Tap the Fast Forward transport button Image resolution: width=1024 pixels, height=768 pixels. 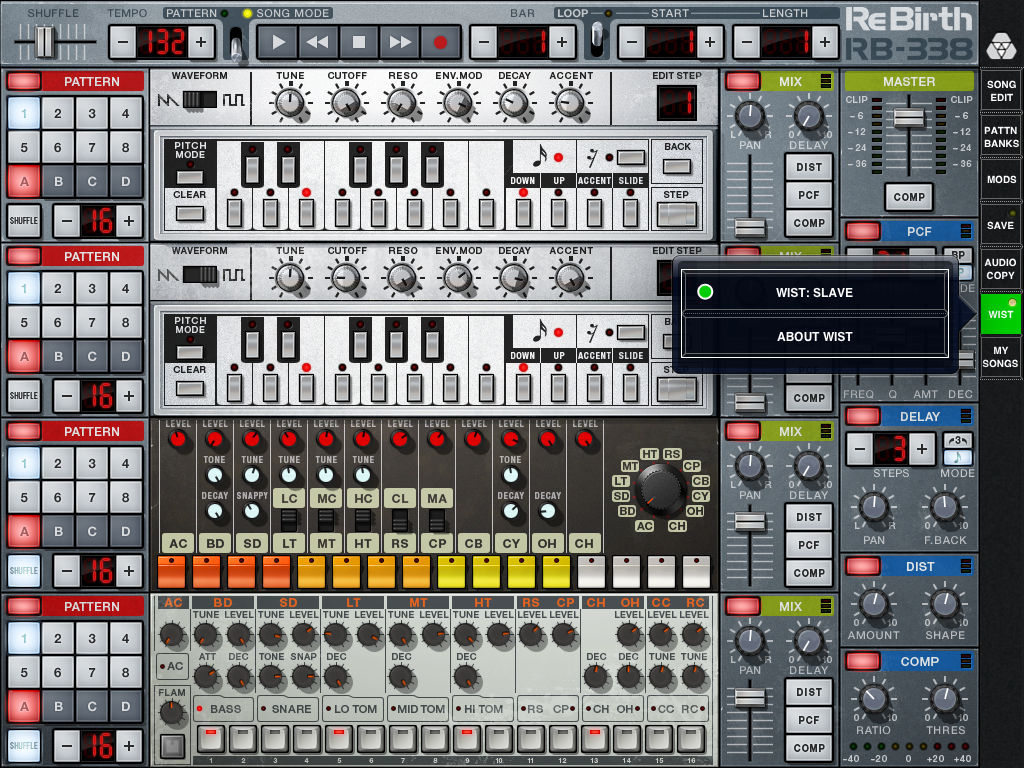(x=399, y=42)
